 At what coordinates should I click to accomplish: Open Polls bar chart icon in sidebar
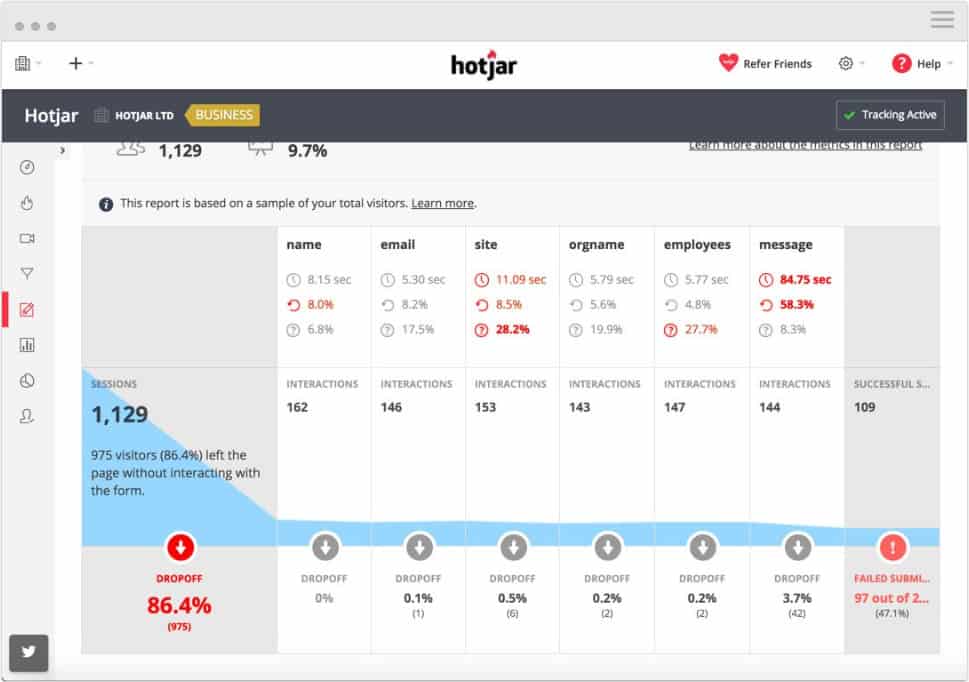[27, 345]
